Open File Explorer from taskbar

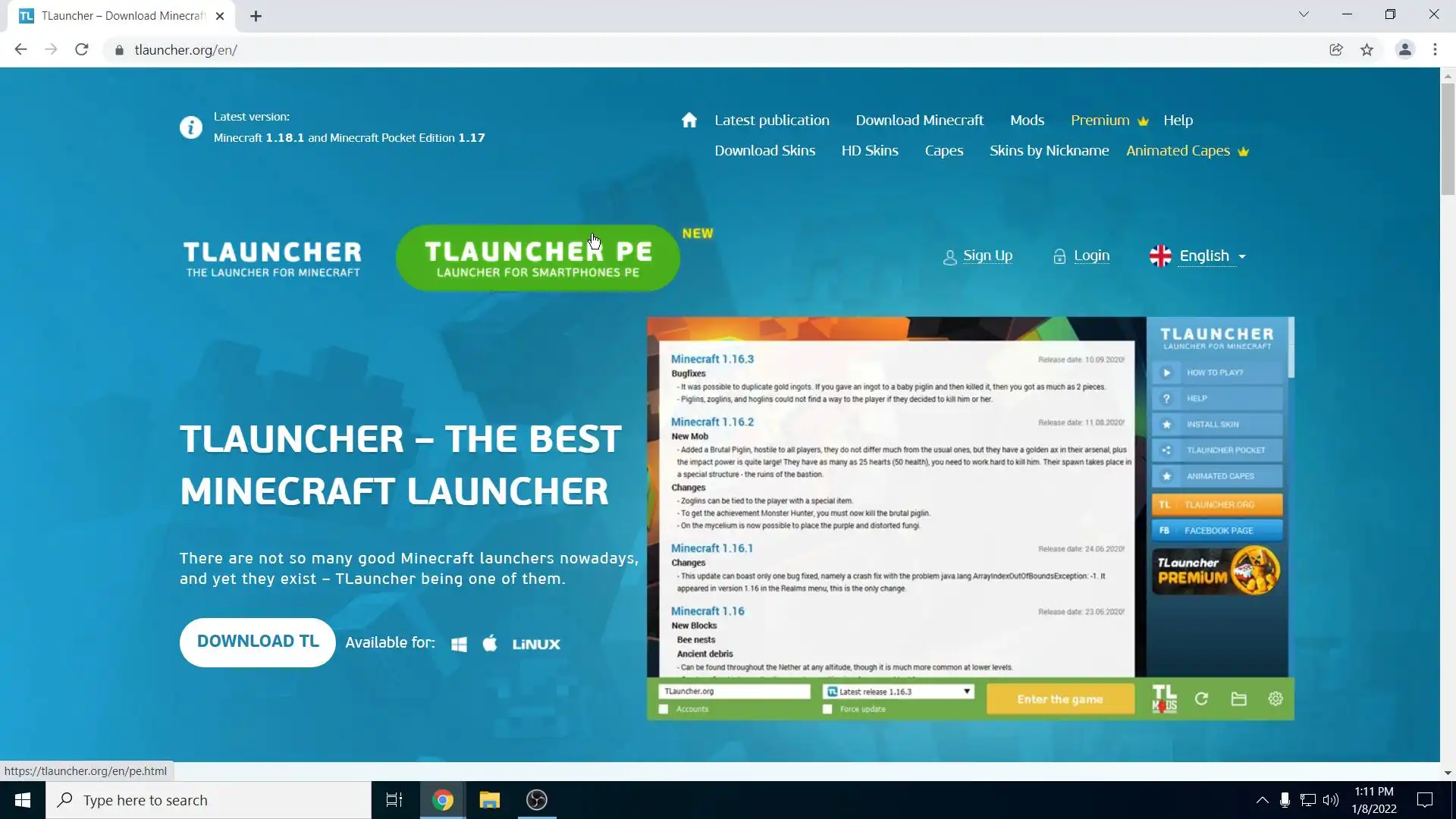coord(490,800)
